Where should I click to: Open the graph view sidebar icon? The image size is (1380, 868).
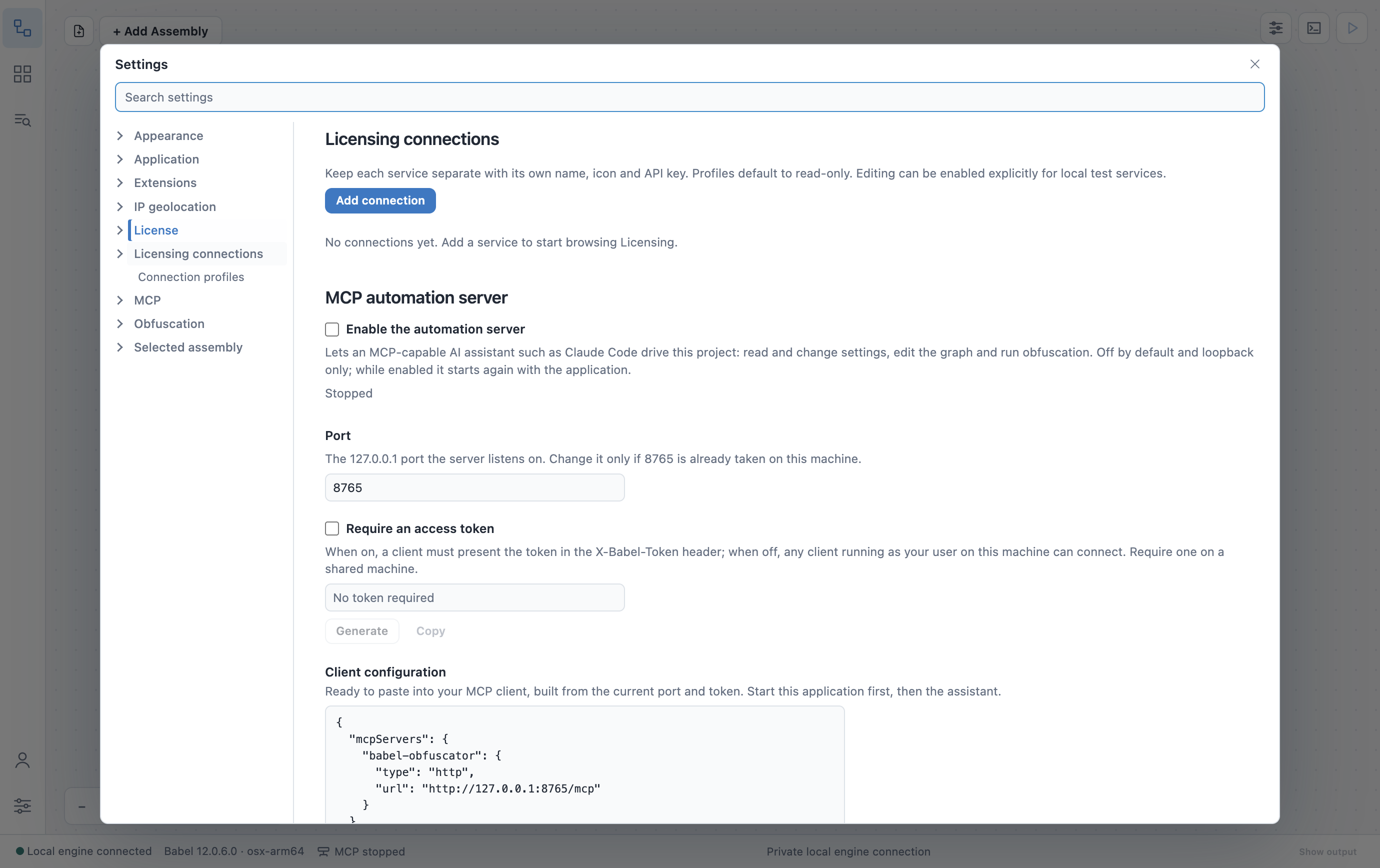tap(22, 28)
